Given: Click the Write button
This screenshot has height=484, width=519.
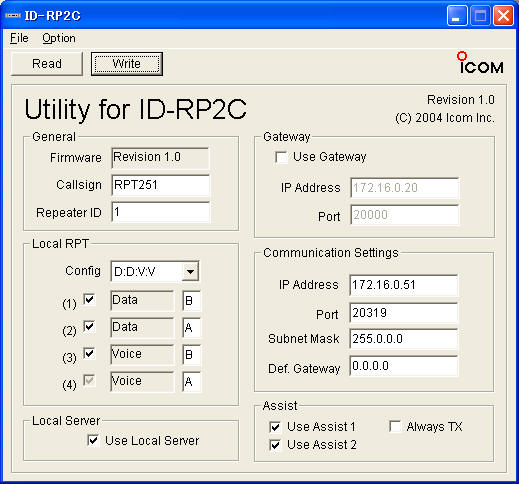Looking at the screenshot, I should point(127,64).
